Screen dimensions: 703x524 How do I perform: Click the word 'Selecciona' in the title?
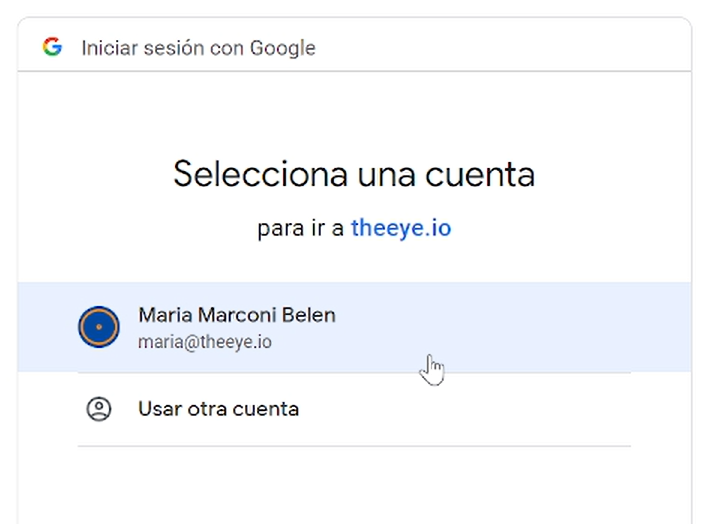[x=260, y=174]
